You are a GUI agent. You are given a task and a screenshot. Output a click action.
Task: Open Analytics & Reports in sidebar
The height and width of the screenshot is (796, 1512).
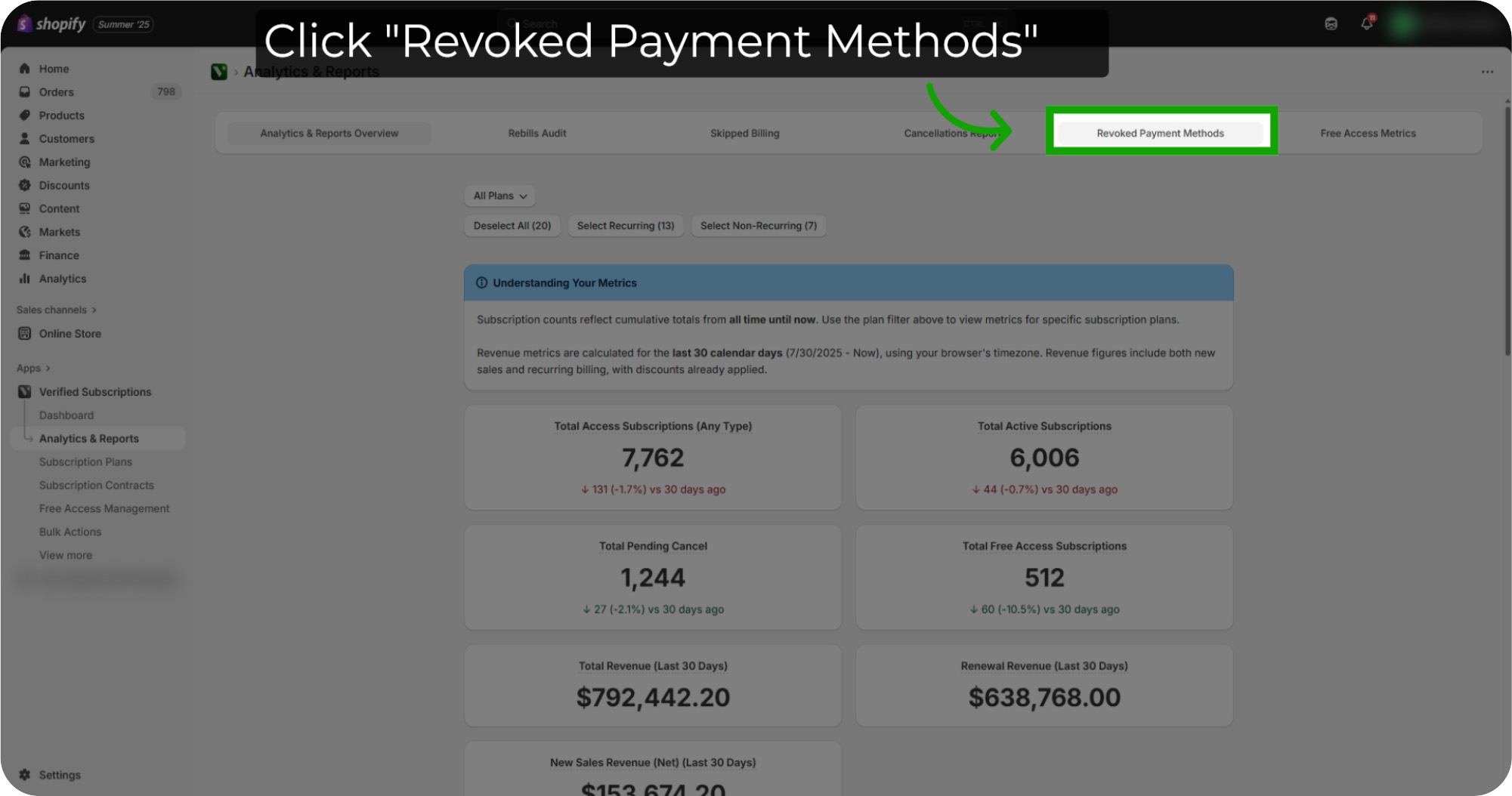pyautogui.click(x=98, y=439)
